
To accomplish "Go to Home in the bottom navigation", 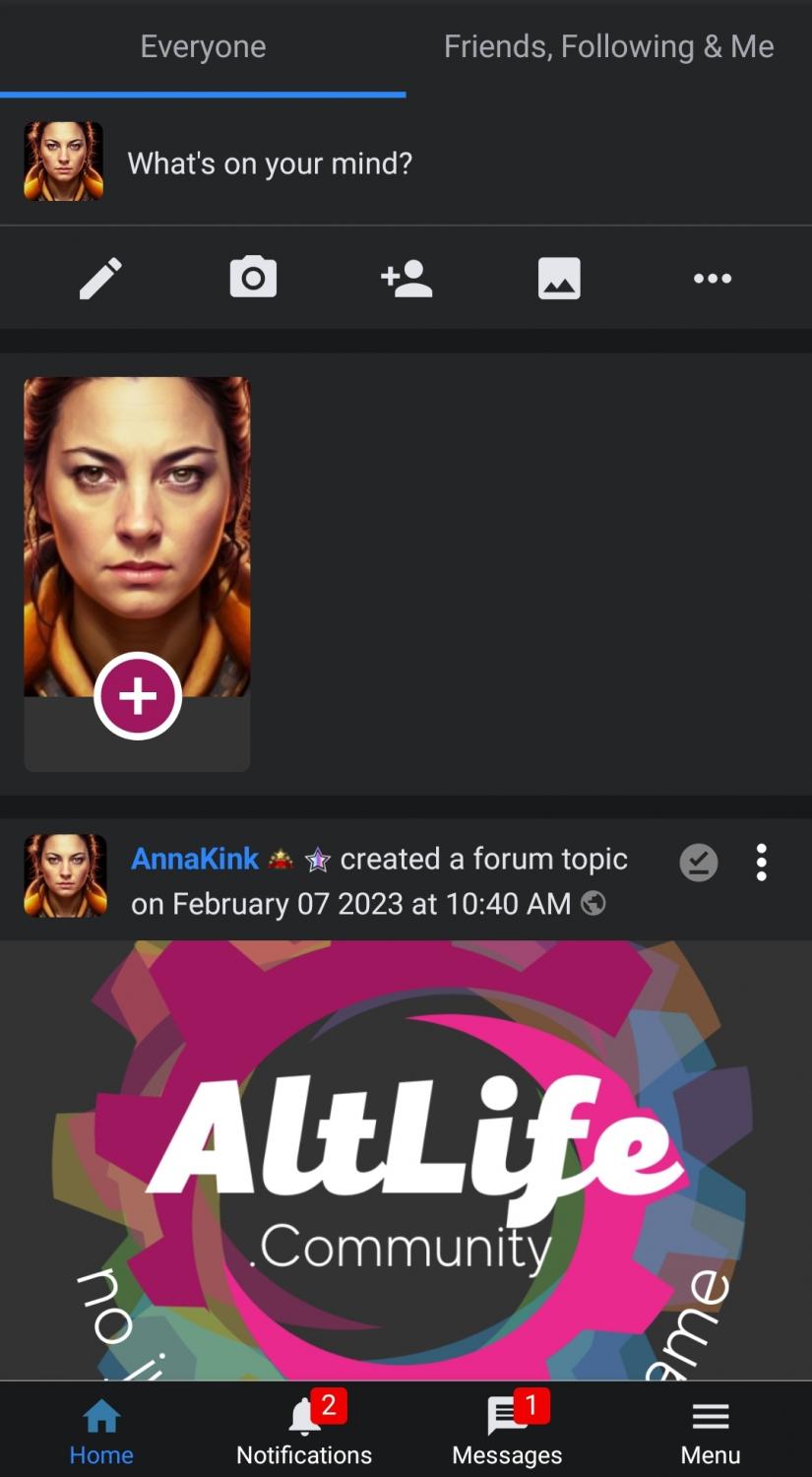I will click(x=101, y=1431).
